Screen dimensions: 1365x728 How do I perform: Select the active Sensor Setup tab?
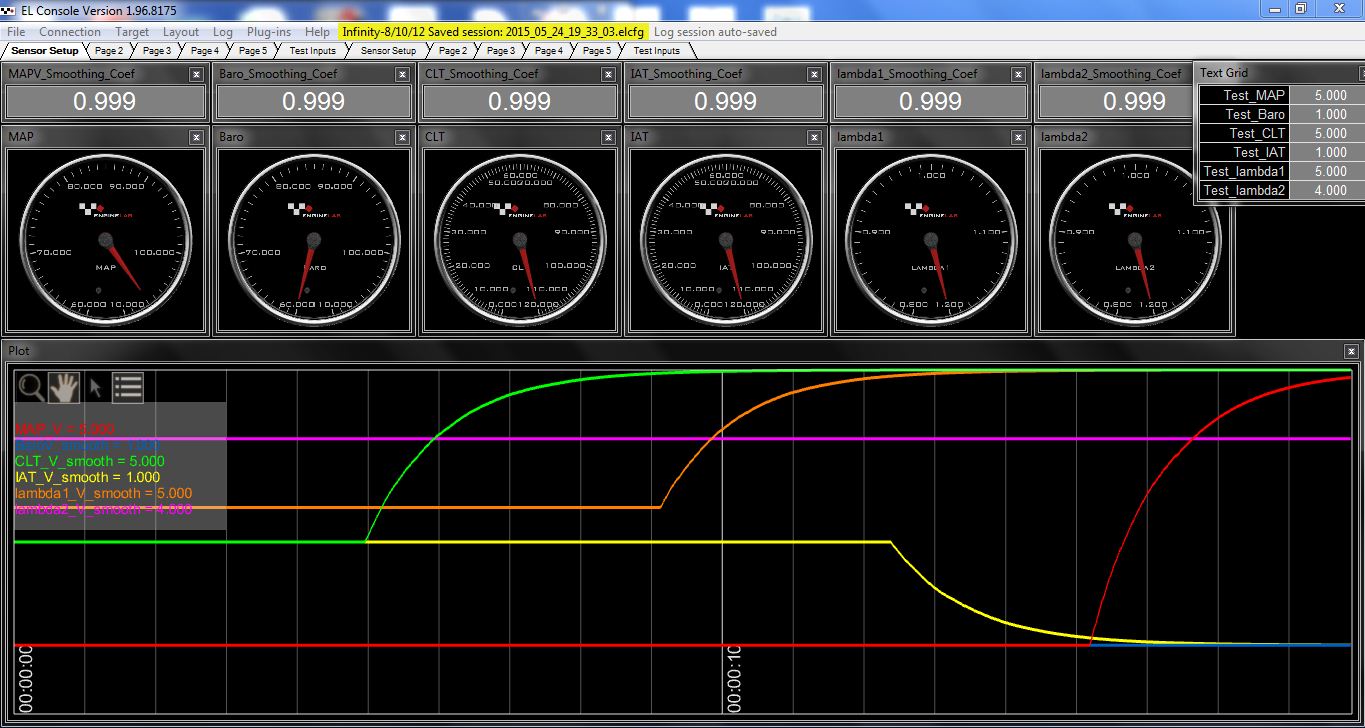point(44,50)
